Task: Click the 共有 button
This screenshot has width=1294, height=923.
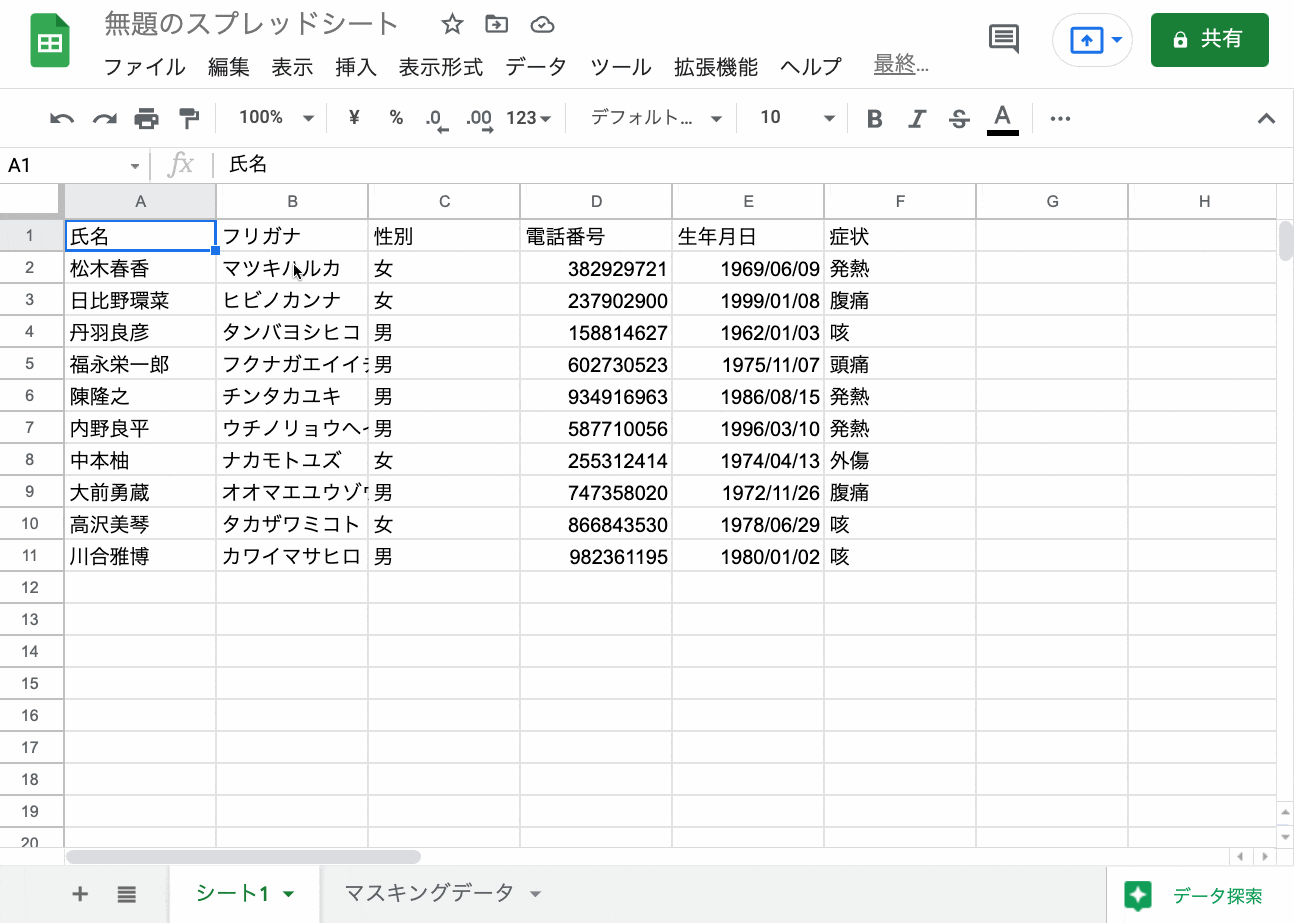Action: pyautogui.click(x=1209, y=40)
